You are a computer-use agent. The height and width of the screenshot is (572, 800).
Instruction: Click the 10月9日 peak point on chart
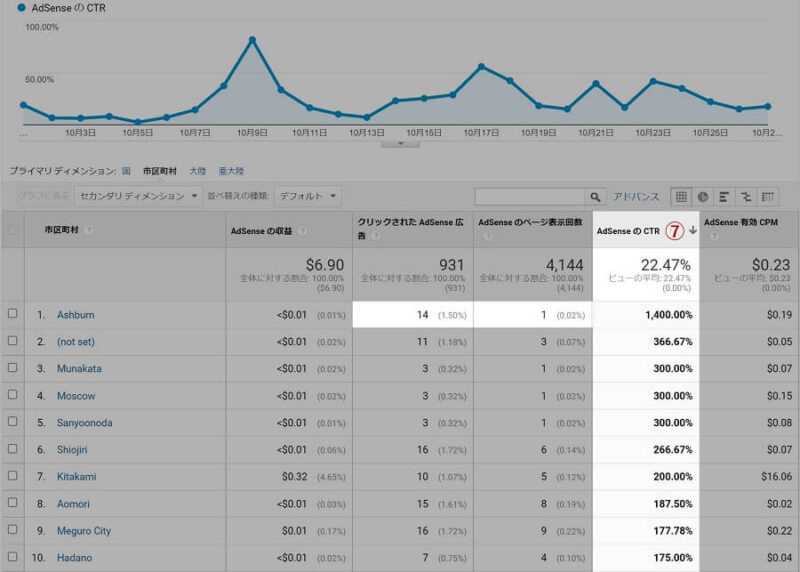253,39
